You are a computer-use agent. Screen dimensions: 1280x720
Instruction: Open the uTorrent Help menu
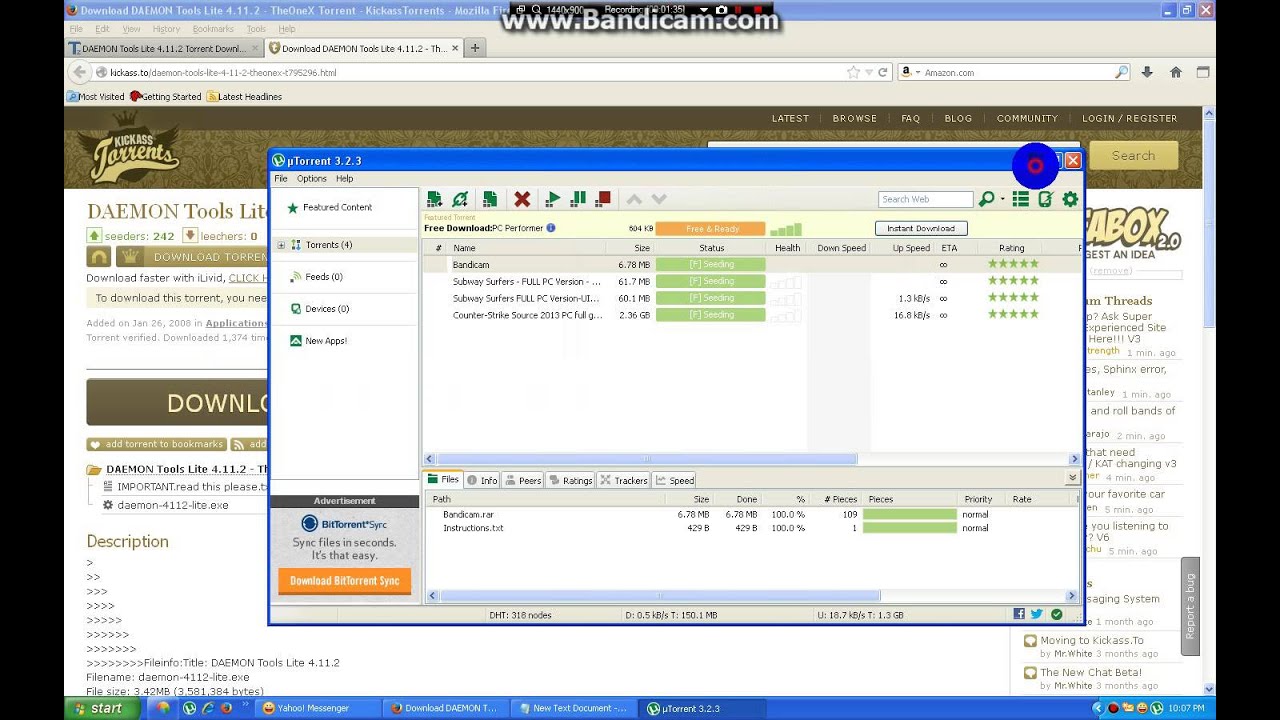tap(344, 179)
